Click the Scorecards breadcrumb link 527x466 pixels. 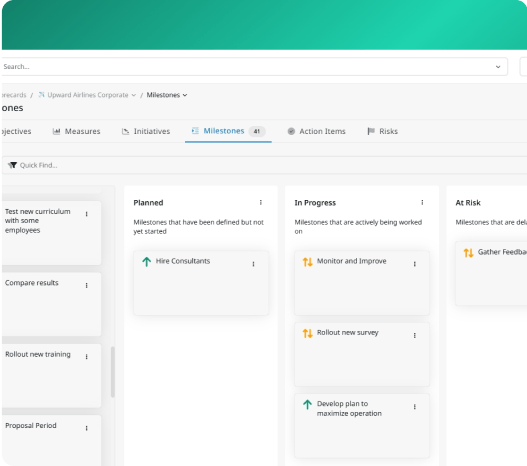click(13, 95)
